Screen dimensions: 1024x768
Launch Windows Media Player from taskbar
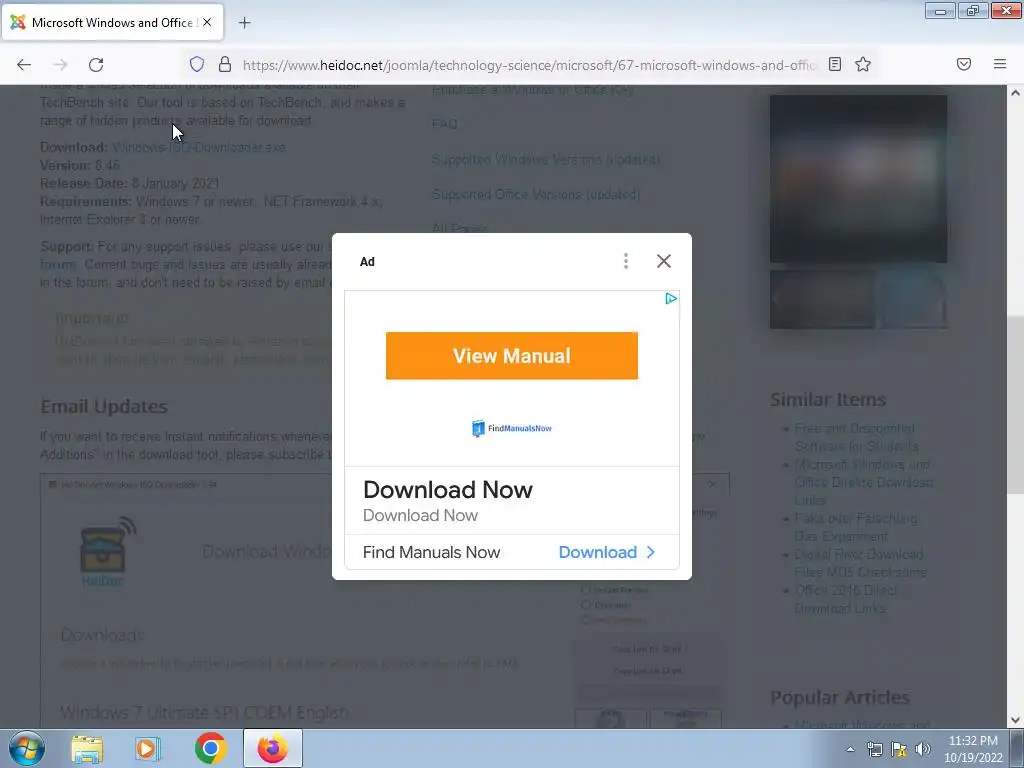(x=148, y=749)
